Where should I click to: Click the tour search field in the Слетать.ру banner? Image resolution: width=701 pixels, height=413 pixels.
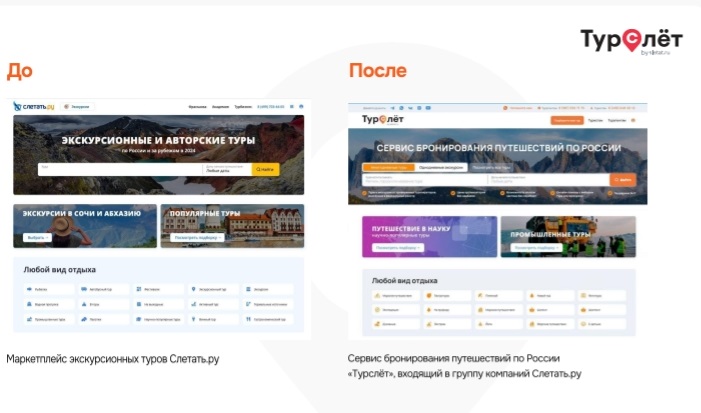pos(120,169)
